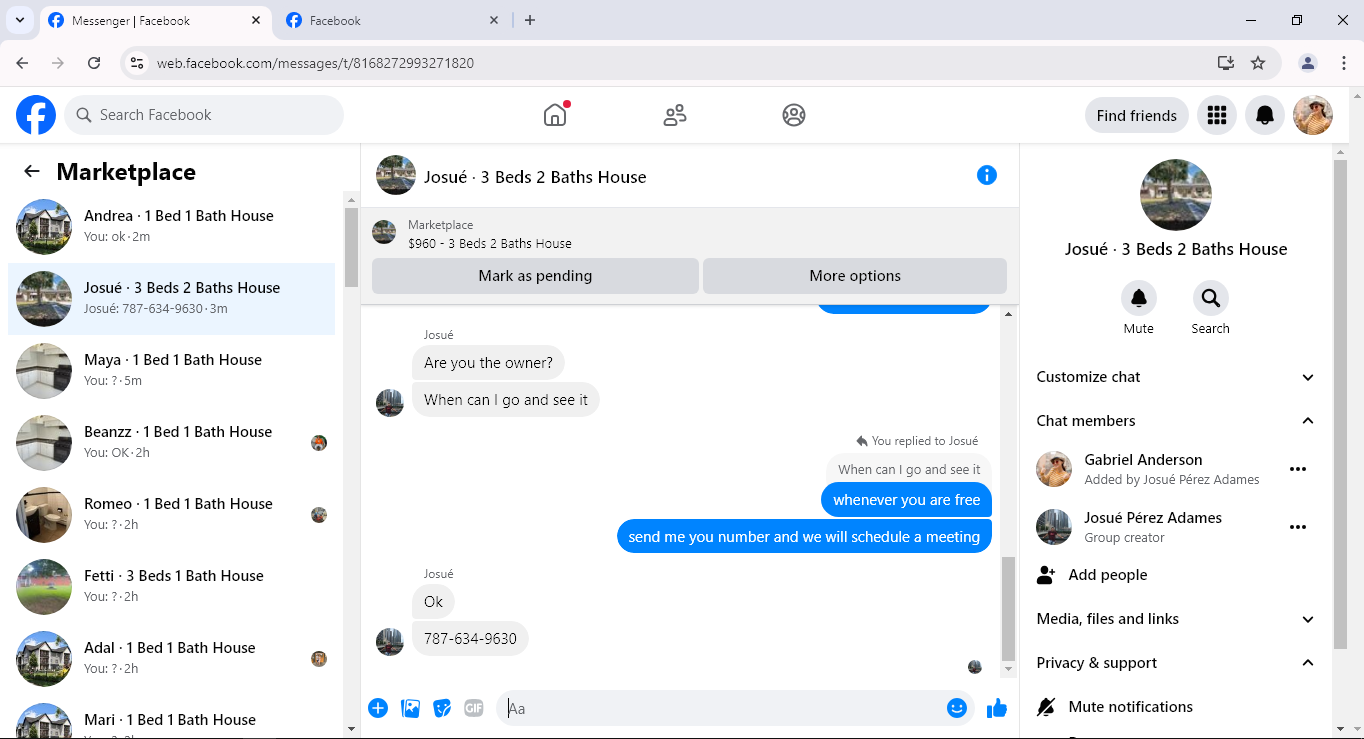This screenshot has height=739, width=1364.
Task: Click the Facebook logo icon
Action: pyautogui.click(x=36, y=115)
